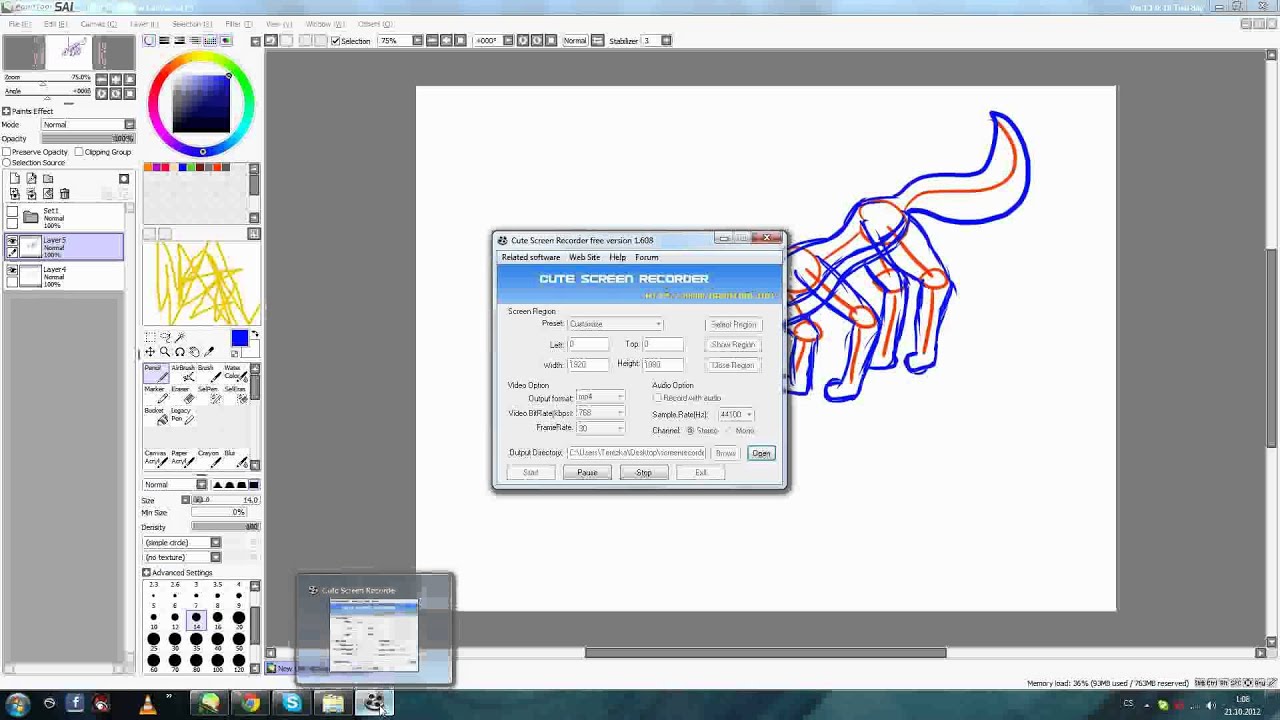The image size is (1280, 720).
Task: Select the Eraser tool
Action: pyautogui.click(x=183, y=394)
